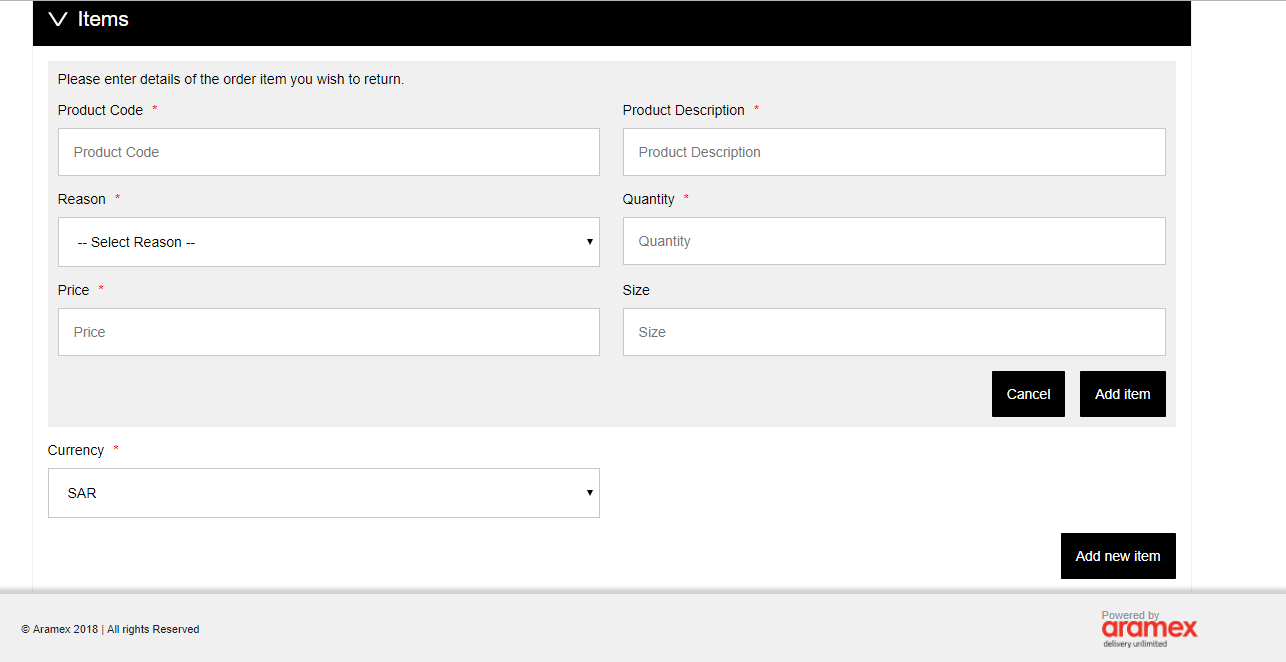Click the Product Code input field

(328, 152)
